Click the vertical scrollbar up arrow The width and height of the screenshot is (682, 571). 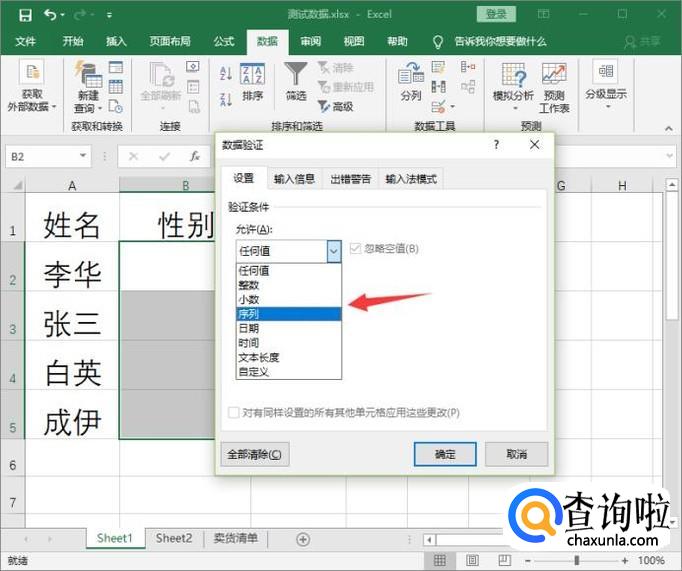coord(672,185)
